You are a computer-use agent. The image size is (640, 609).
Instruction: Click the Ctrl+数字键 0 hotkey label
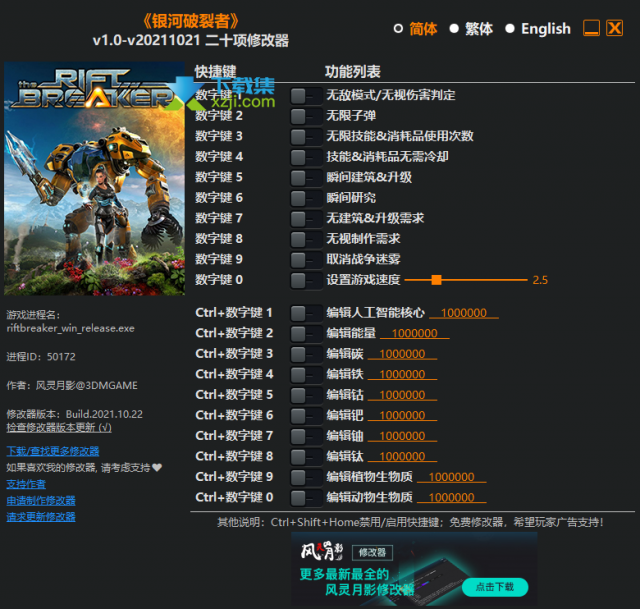coord(234,498)
